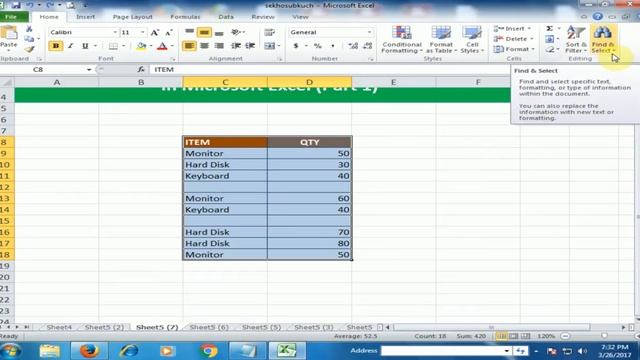The width and height of the screenshot is (640, 360).
Task: Click the Decrease Decimal icon
Action: click(367, 46)
